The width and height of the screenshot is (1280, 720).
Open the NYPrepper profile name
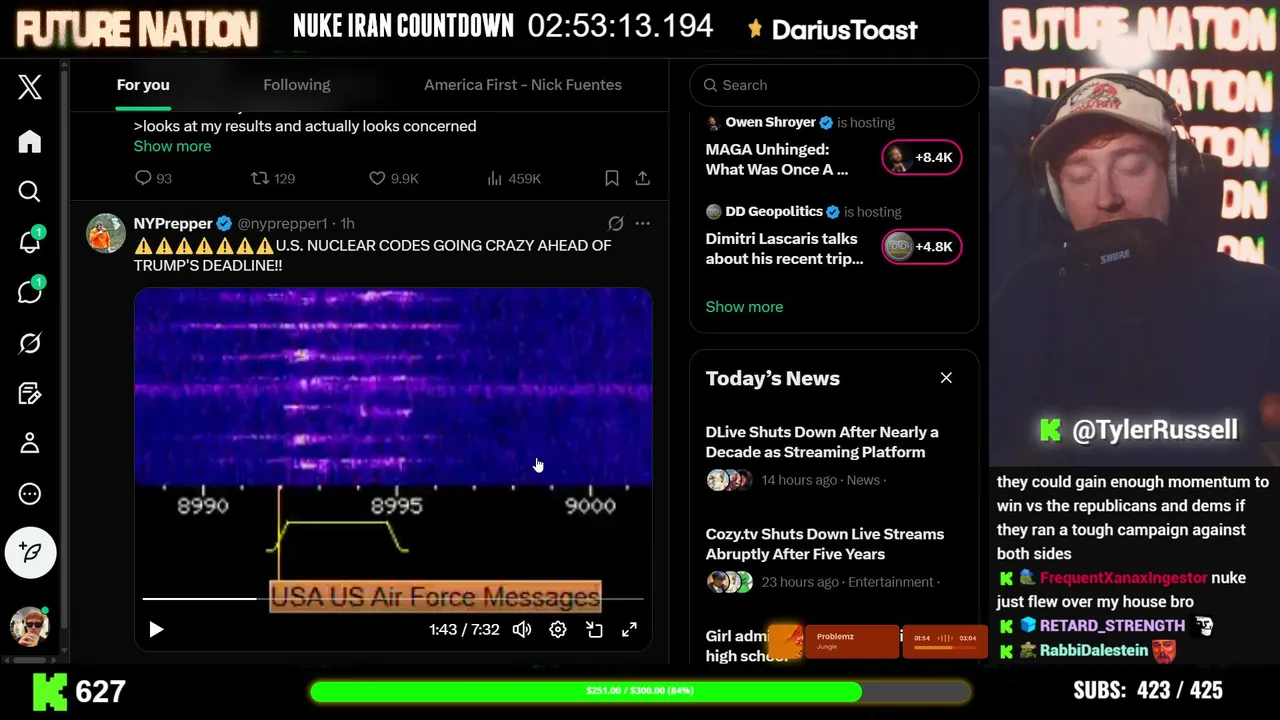(173, 223)
